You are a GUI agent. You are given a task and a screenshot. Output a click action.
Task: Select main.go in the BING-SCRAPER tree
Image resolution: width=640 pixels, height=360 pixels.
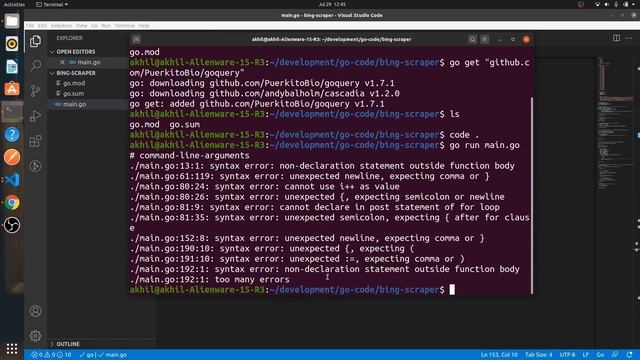pyautogui.click(x=74, y=104)
